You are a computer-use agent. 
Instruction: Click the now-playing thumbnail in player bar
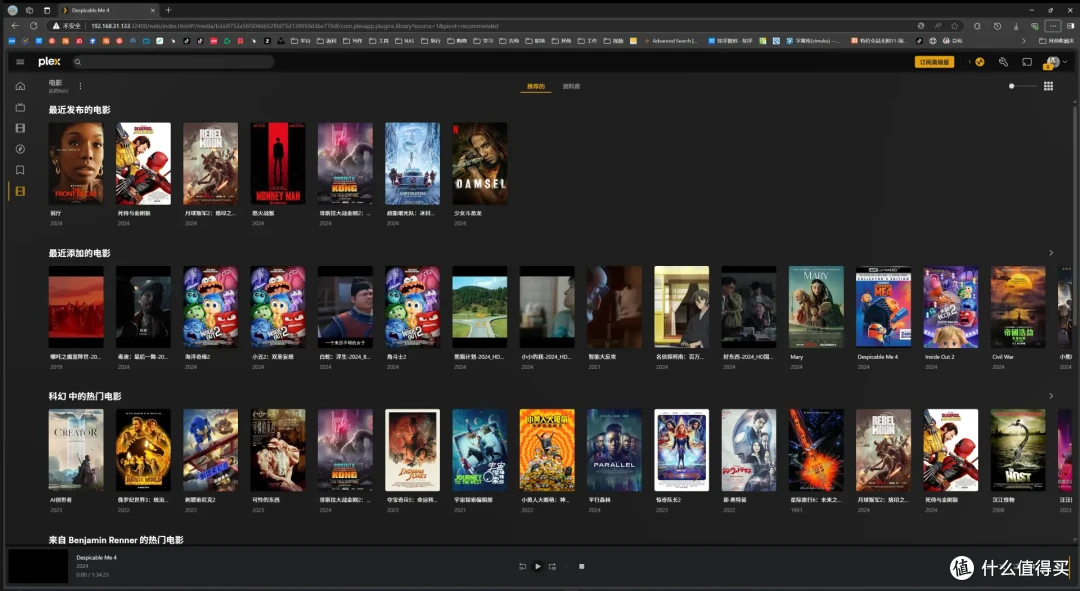pyautogui.click(x=38, y=566)
